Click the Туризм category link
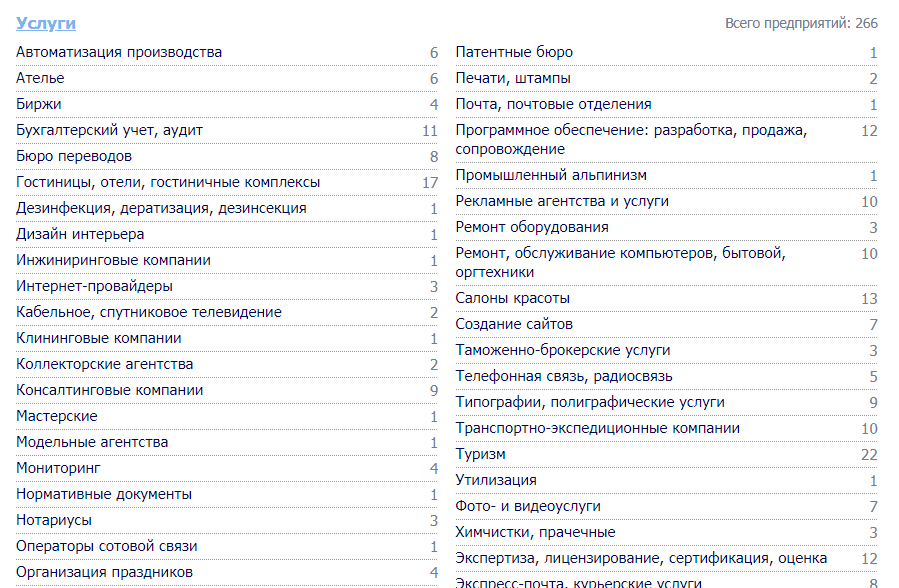Image resolution: width=899 pixels, height=588 pixels. [x=480, y=454]
